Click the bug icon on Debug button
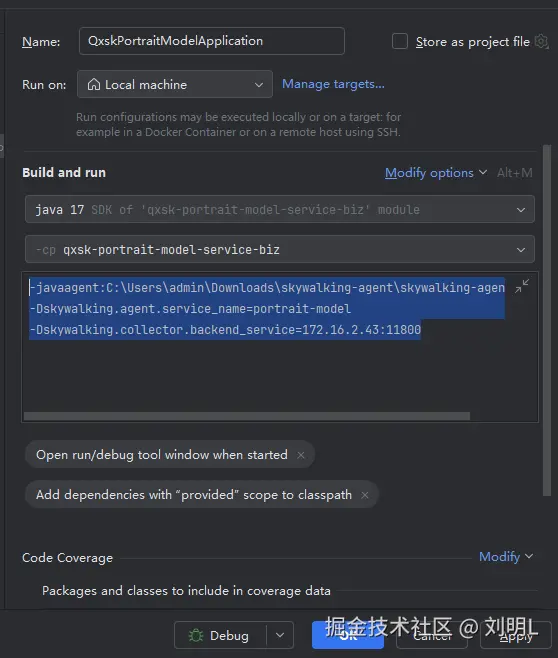Screen dimensions: 558x658 [196, 635]
